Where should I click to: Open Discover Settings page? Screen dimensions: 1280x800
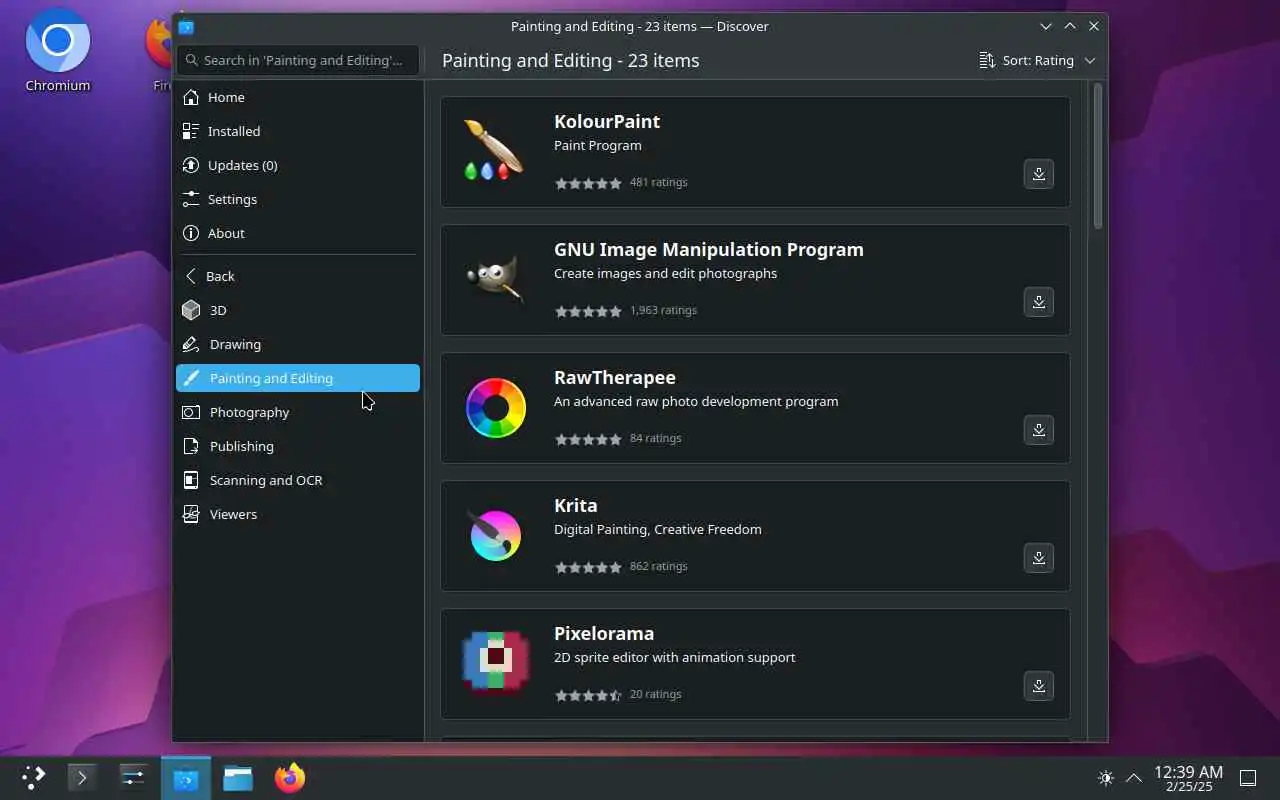298,199
